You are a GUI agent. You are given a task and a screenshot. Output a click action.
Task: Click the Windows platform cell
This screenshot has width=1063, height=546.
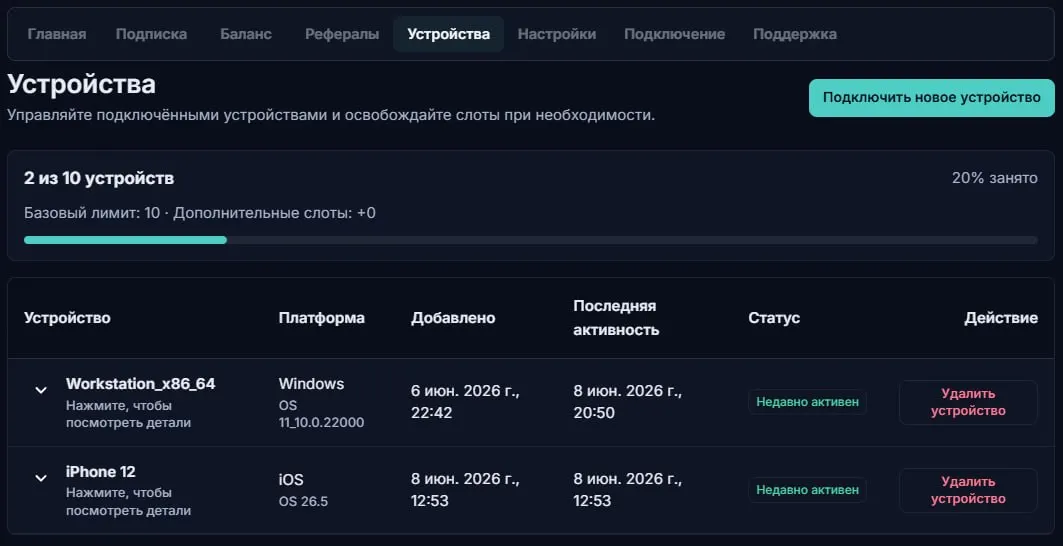[x=311, y=384]
